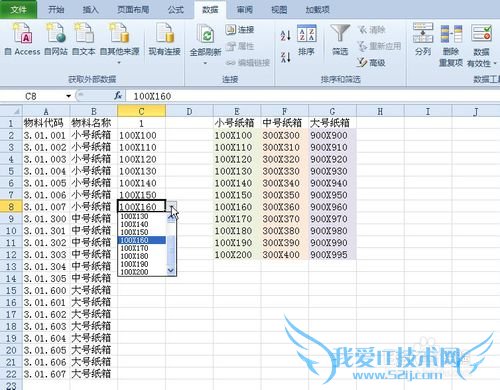Screen dimensions: 500x390
Task: Select cell containing 900X995
Action: [x=332, y=254]
